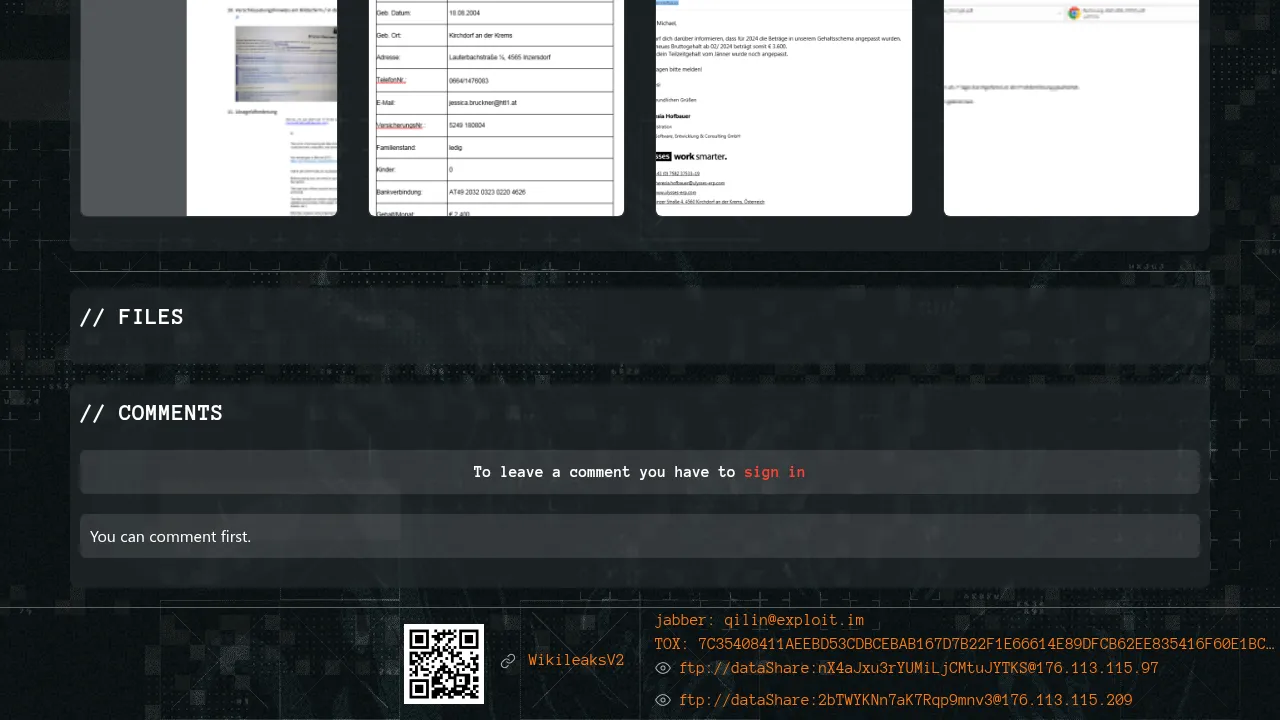Click the Chrome icon inside the fourth thumbnail
Screen dimensions: 1280x720
click(x=1074, y=13)
